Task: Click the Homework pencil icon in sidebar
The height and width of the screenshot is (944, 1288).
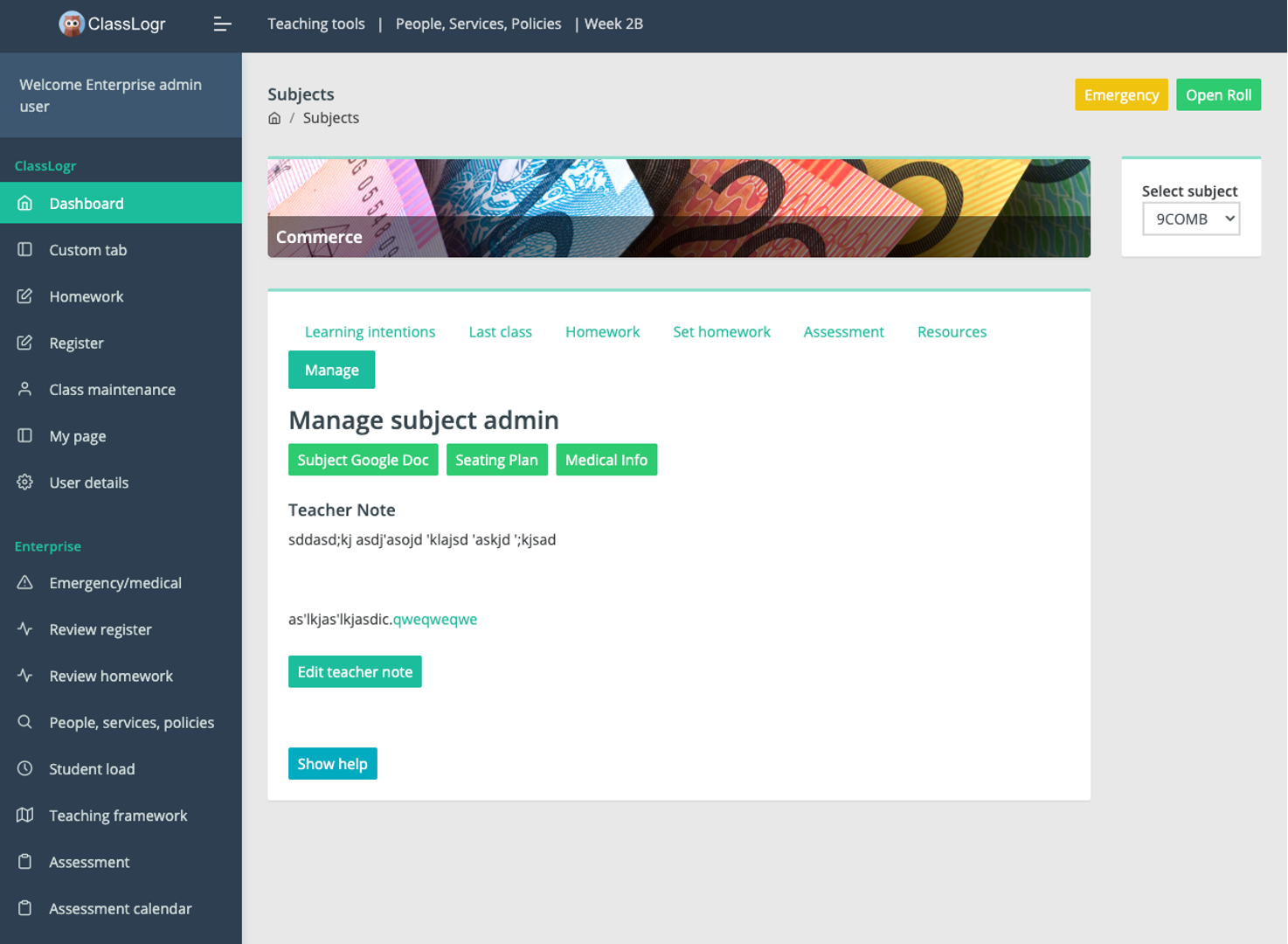Action: click(25, 296)
